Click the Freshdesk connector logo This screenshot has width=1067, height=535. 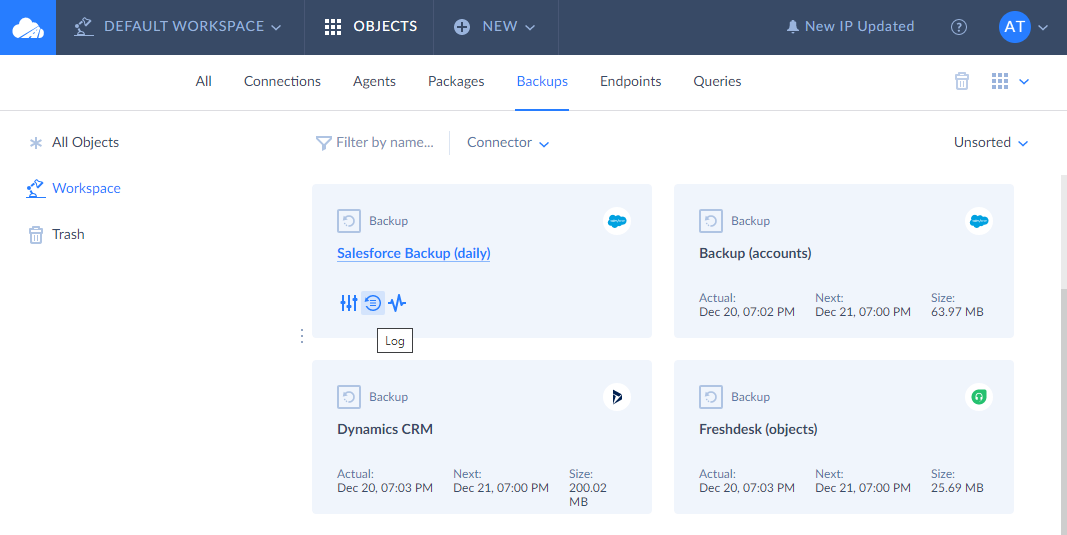(979, 397)
